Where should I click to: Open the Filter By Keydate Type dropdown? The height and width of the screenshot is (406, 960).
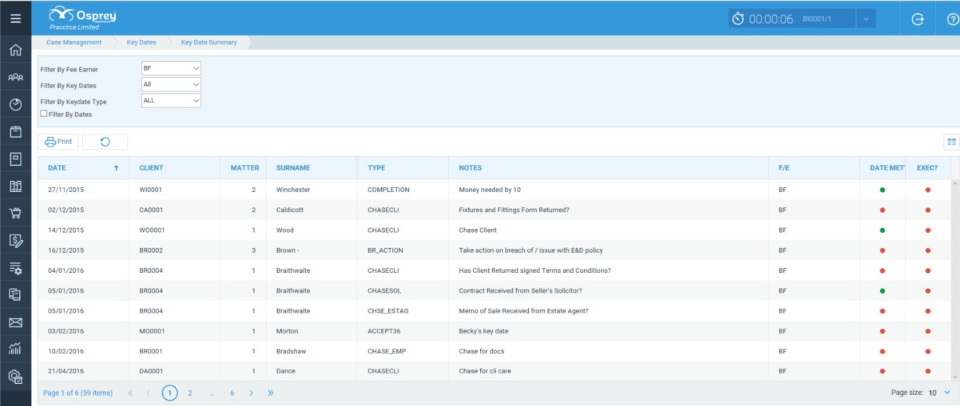171,100
